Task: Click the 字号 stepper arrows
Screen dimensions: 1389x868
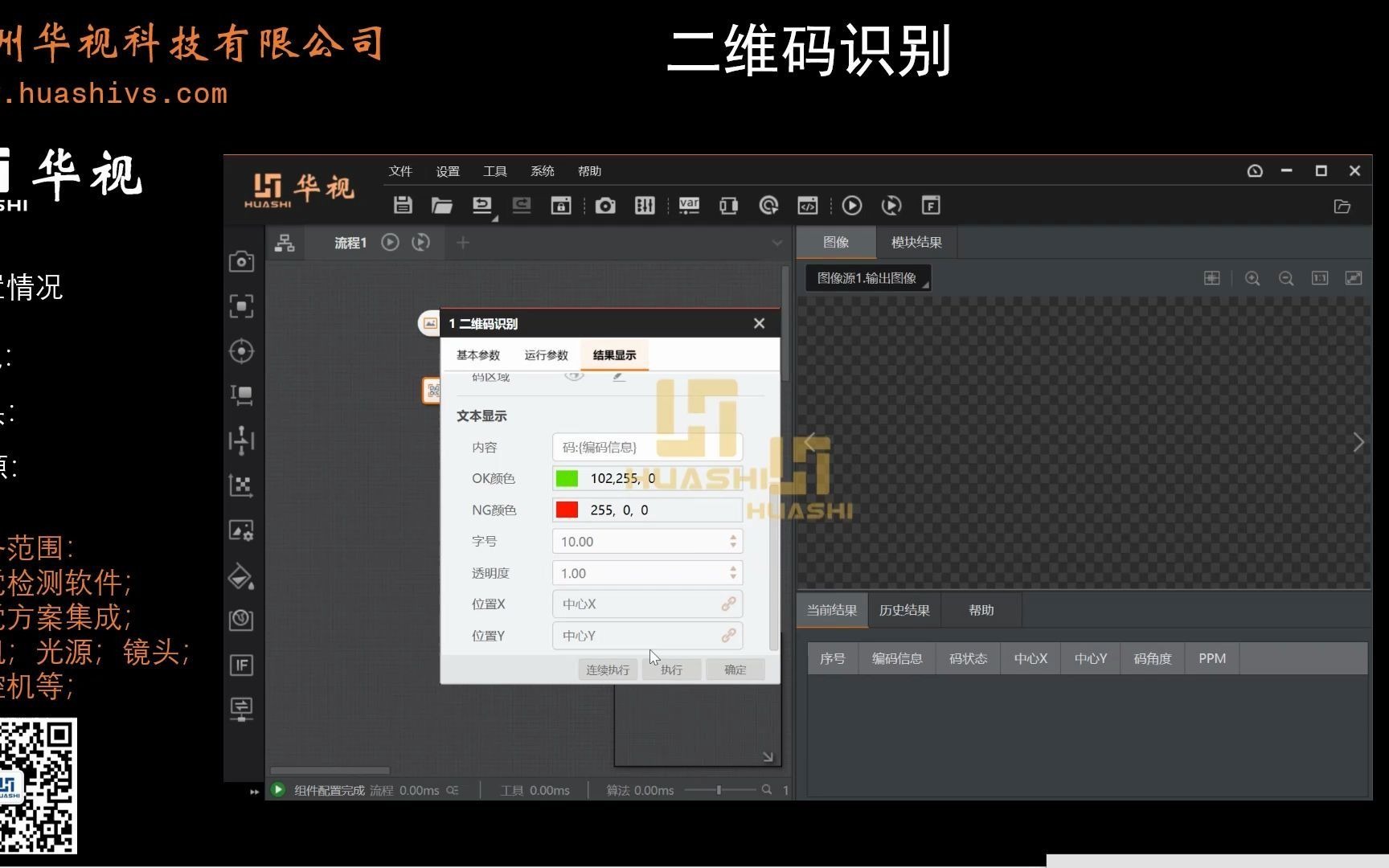Action: pyautogui.click(x=733, y=542)
